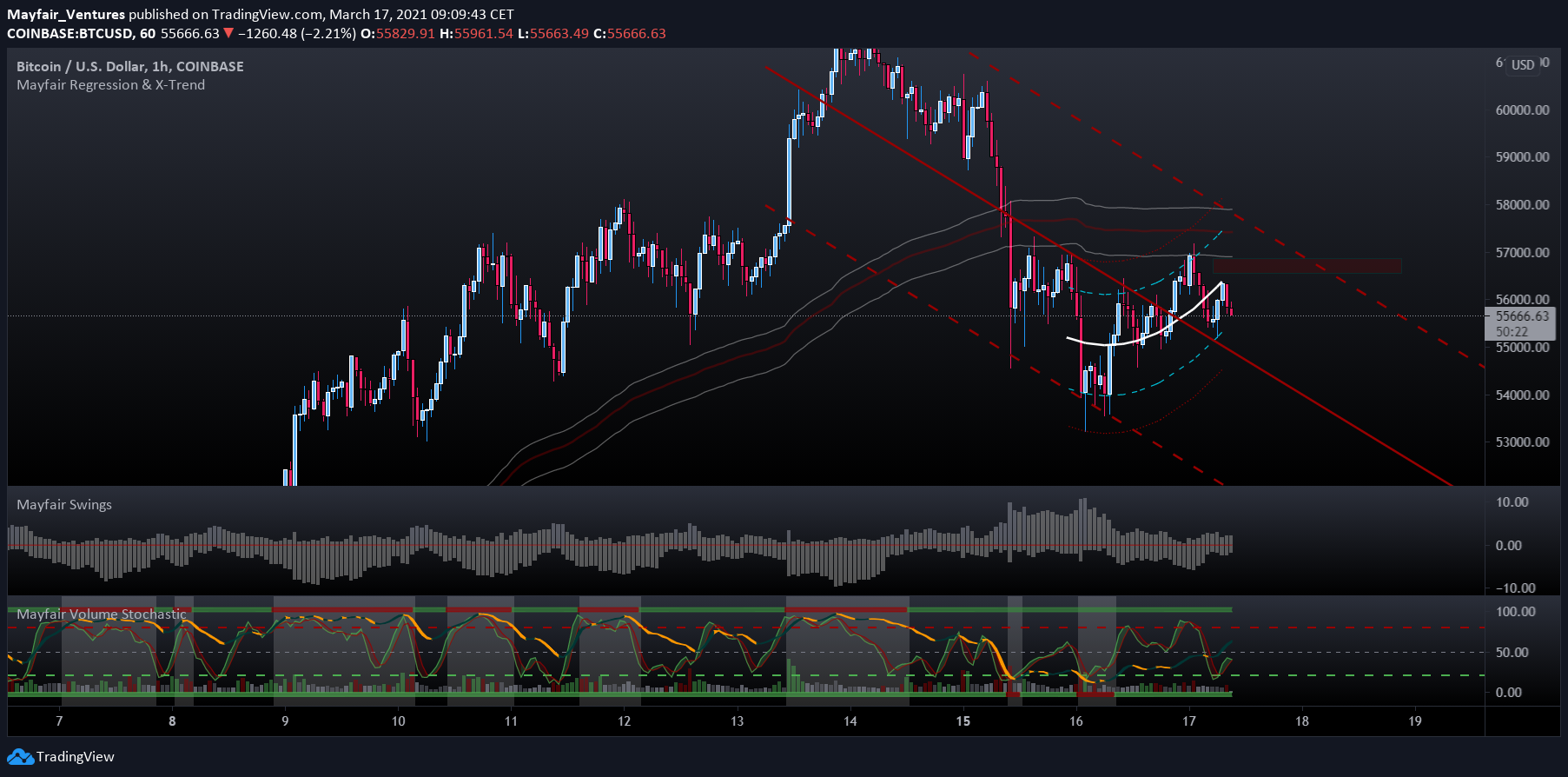Click the 55000.00 price axis label
The height and width of the screenshot is (777, 1568).
pyautogui.click(x=1522, y=348)
